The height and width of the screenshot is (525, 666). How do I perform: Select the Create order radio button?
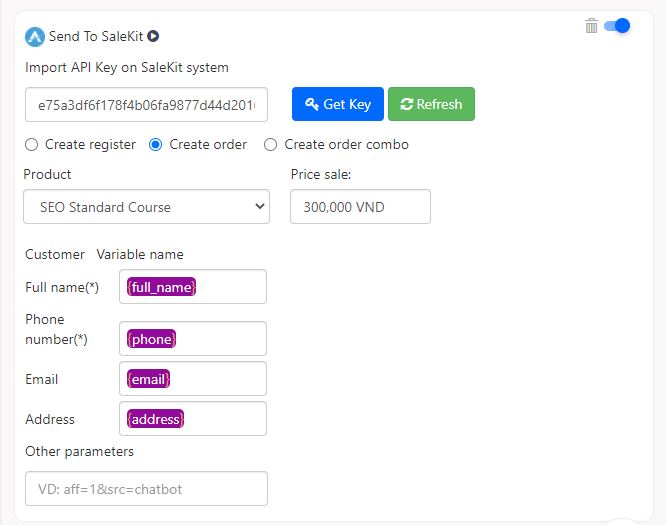[155, 145]
